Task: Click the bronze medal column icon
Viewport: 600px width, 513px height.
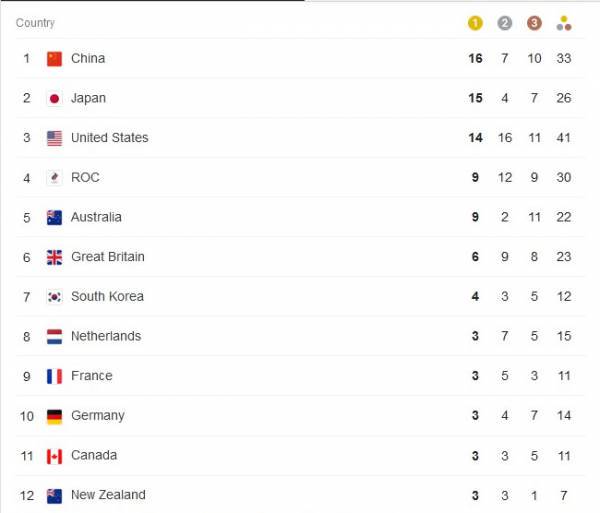Action: point(534,23)
